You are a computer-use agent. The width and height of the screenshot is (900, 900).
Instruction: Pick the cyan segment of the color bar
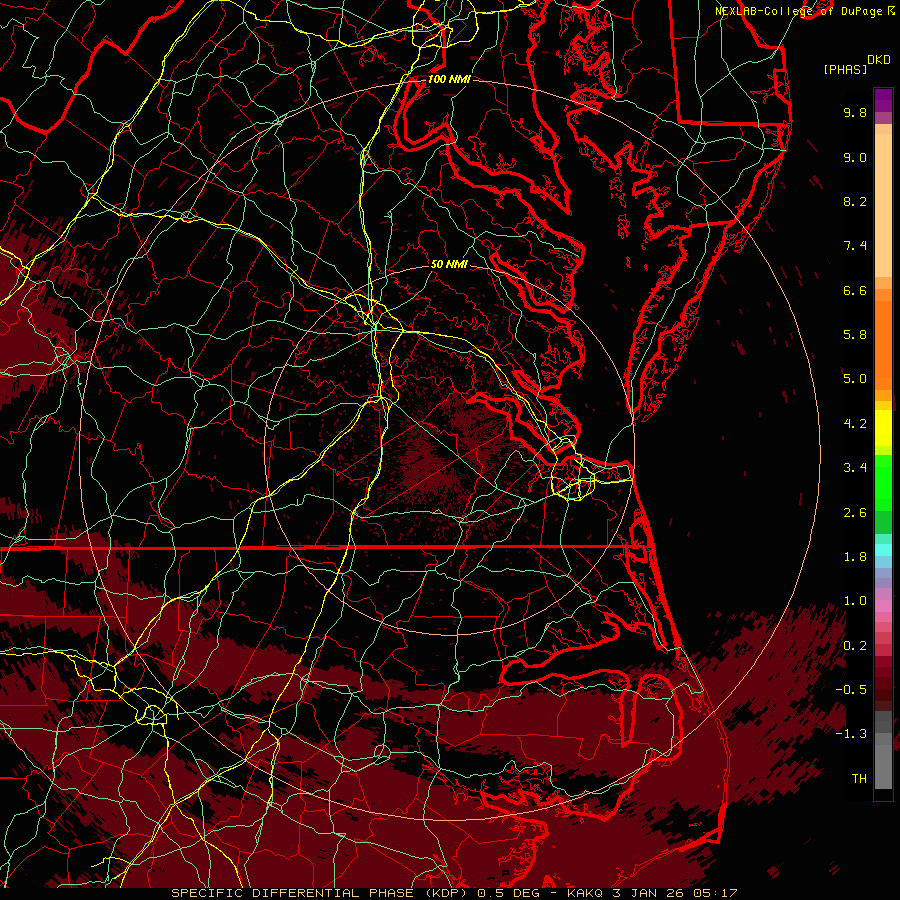pos(883,550)
